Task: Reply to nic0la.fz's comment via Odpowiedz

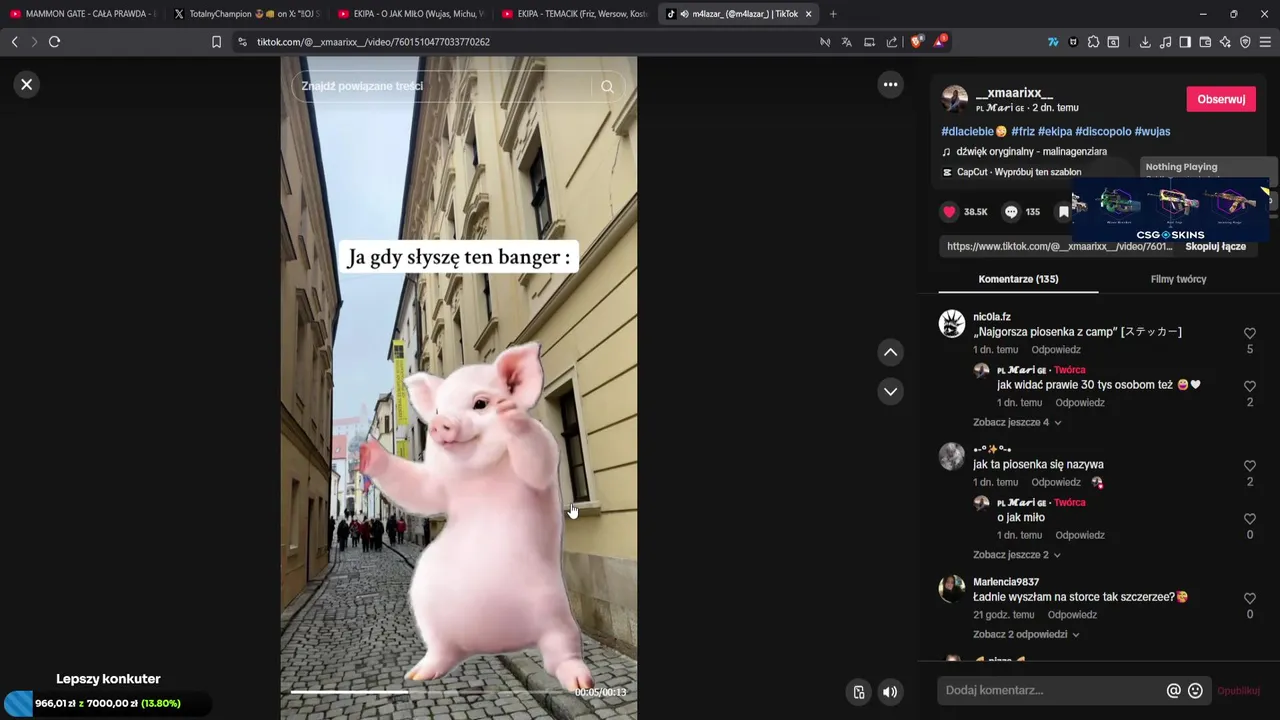Action: pyautogui.click(x=1056, y=350)
